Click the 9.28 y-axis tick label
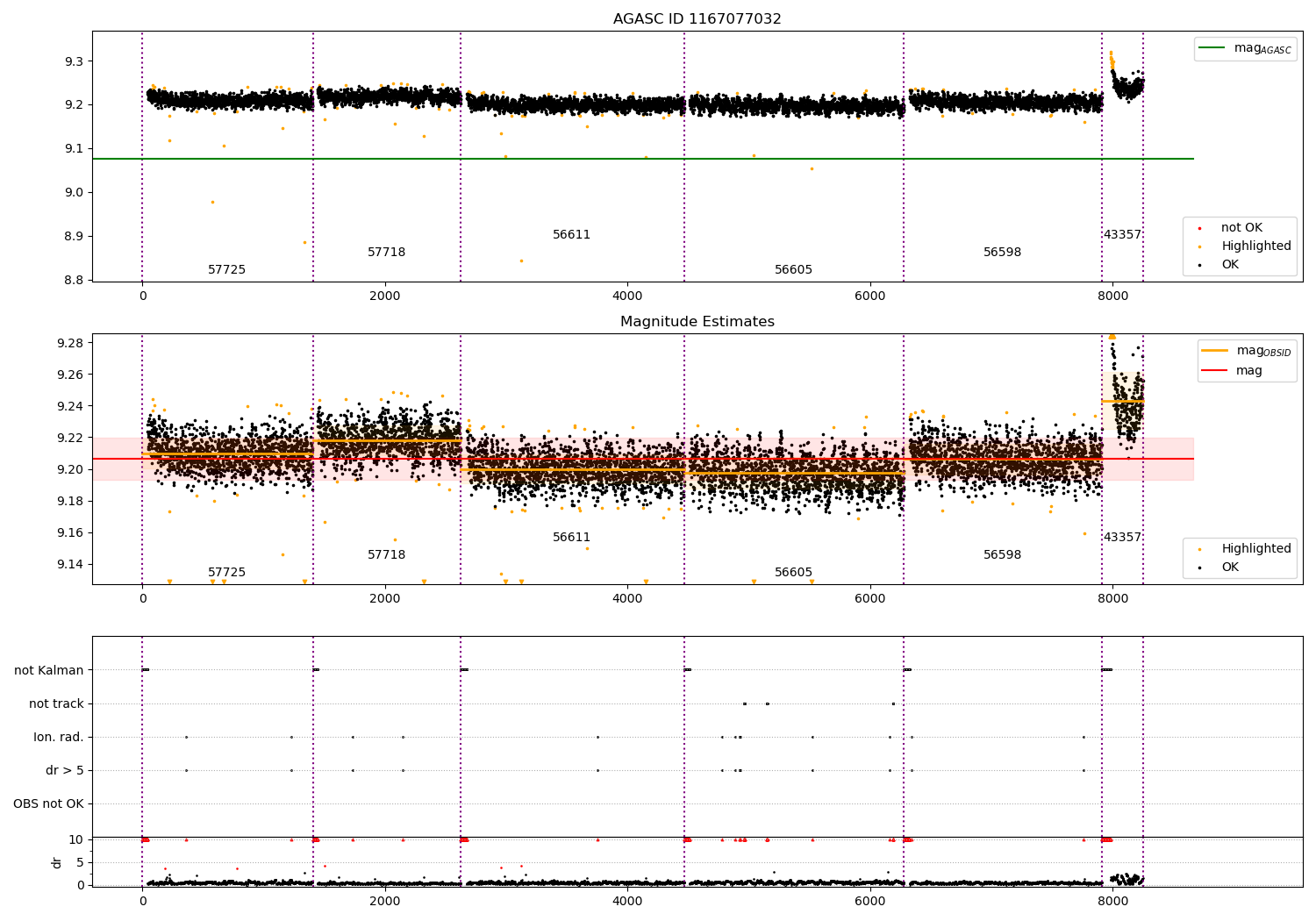Screen dimensions: 1316x921 (x=71, y=343)
